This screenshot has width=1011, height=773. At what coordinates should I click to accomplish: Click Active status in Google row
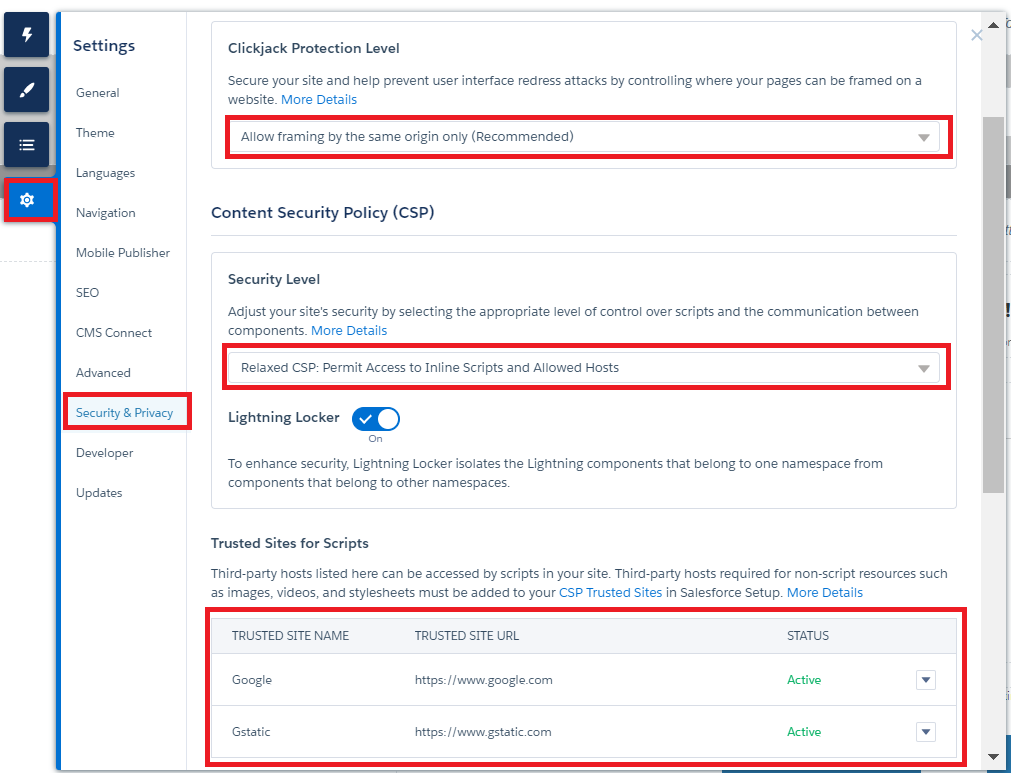804,680
